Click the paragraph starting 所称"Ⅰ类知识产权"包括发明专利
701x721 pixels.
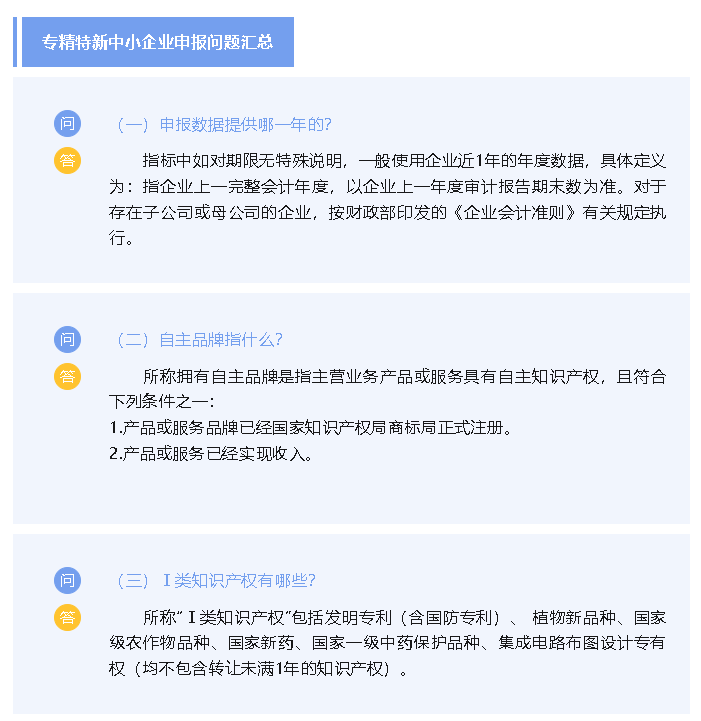388,643
